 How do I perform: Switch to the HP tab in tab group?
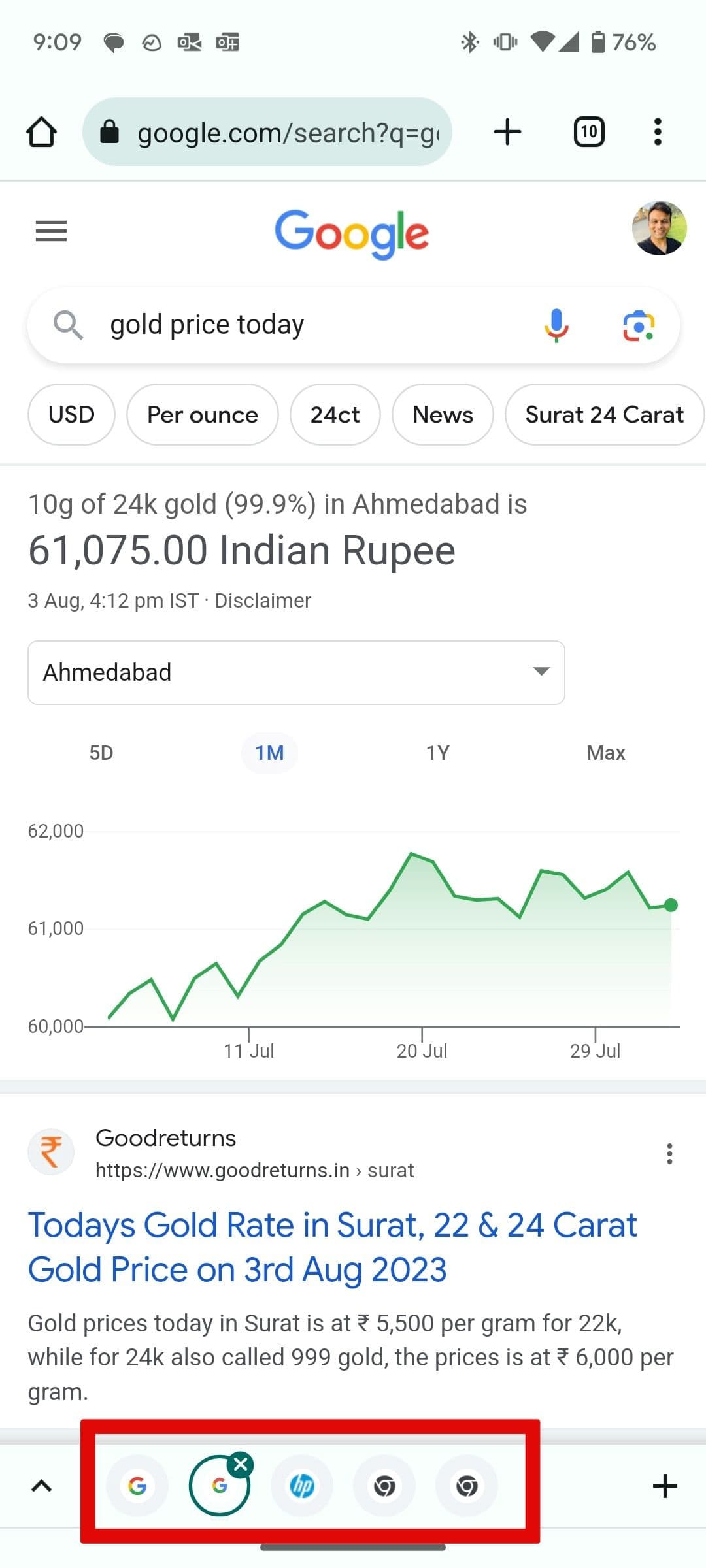click(302, 1486)
